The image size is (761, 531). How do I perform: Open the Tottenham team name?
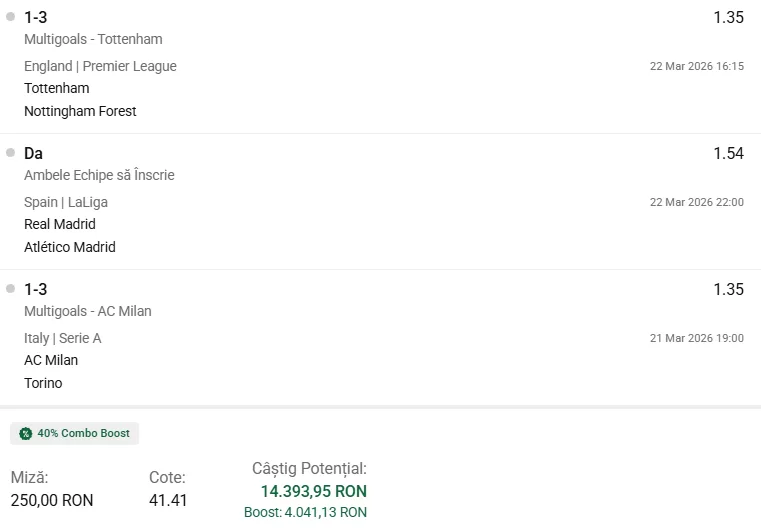point(57,88)
